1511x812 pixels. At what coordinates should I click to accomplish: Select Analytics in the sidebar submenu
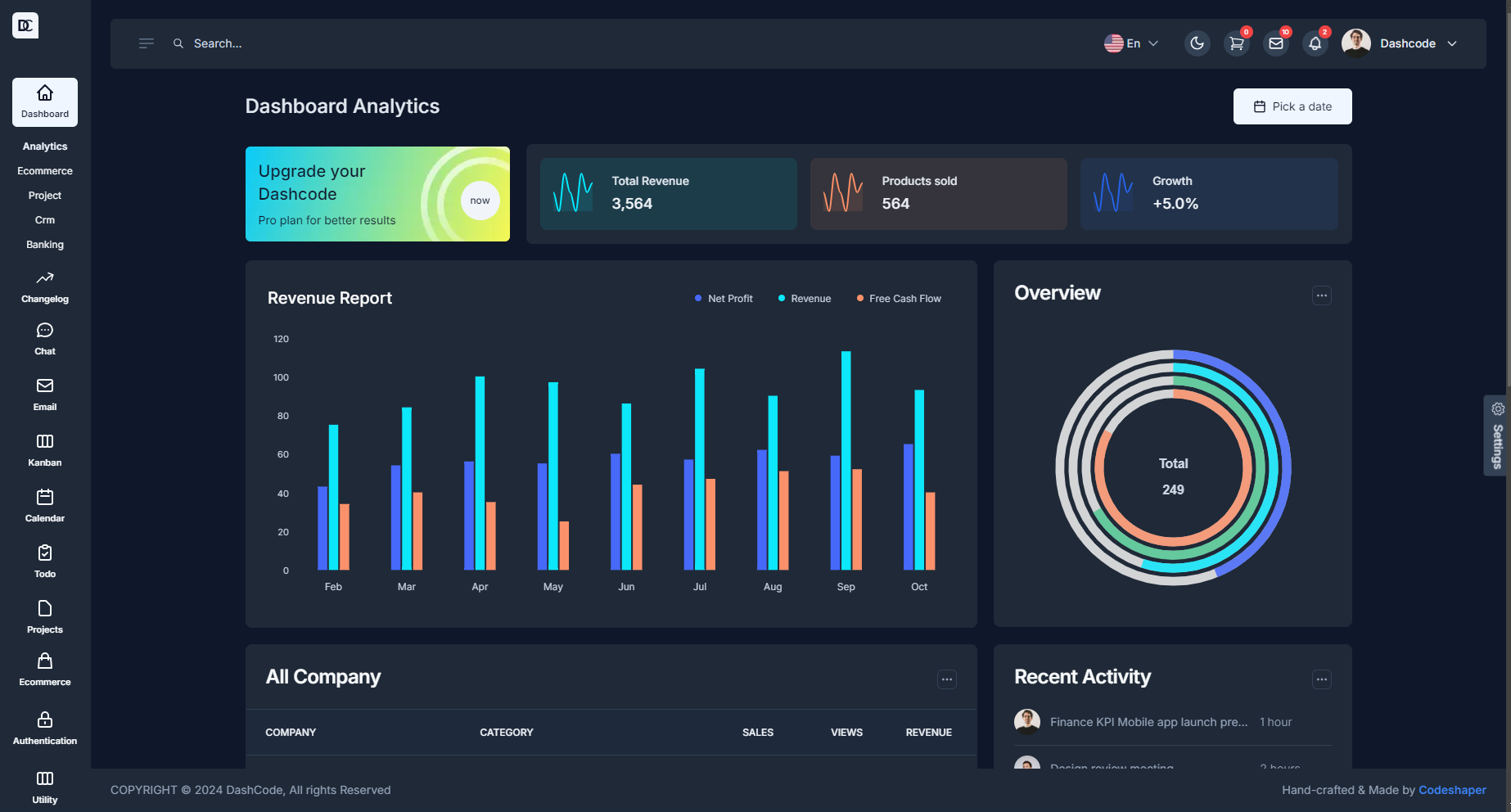click(45, 147)
